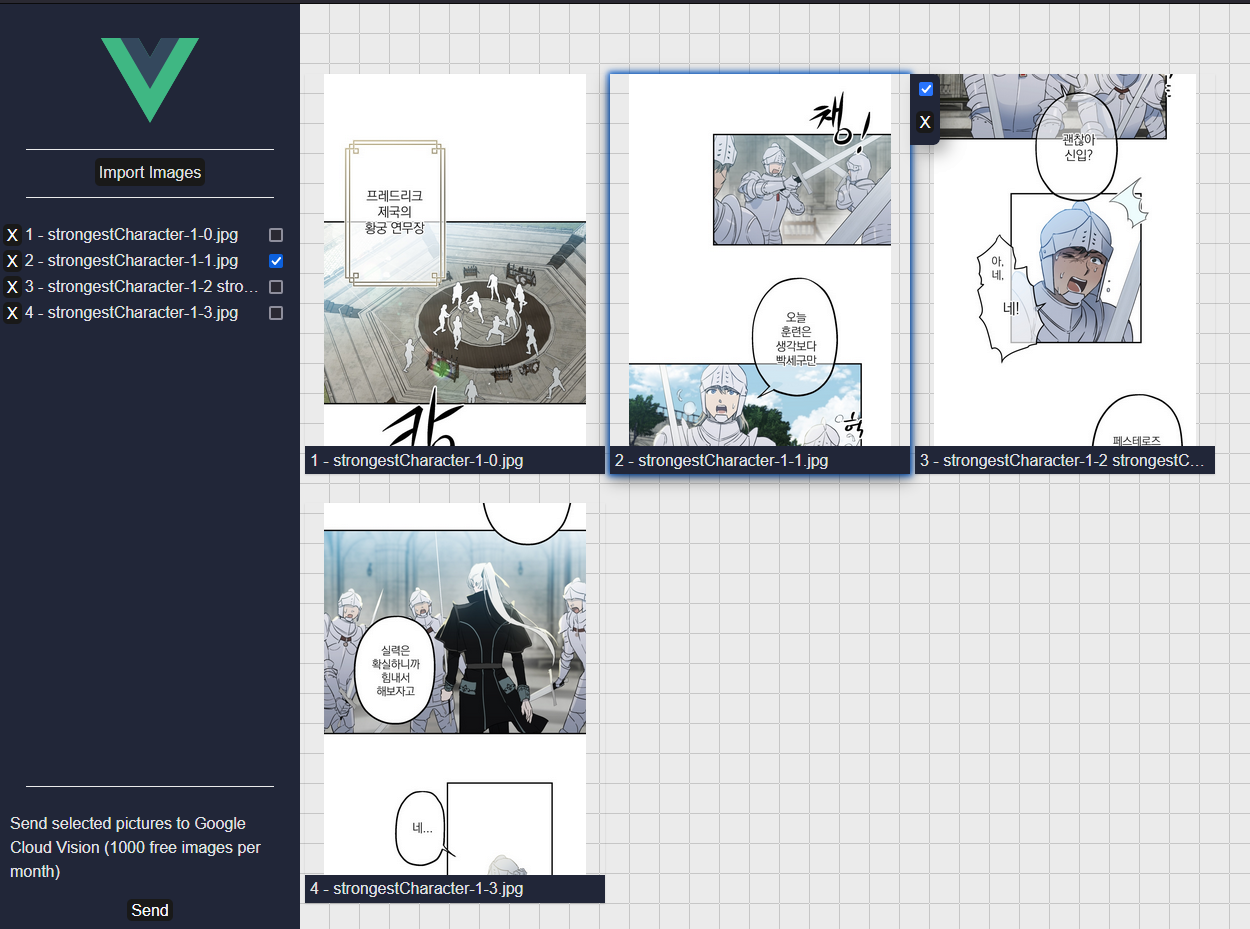The image size is (1250, 929).
Task: Open thumbnail image of strongestCharacter-1-3.jpg
Action: tap(455, 689)
